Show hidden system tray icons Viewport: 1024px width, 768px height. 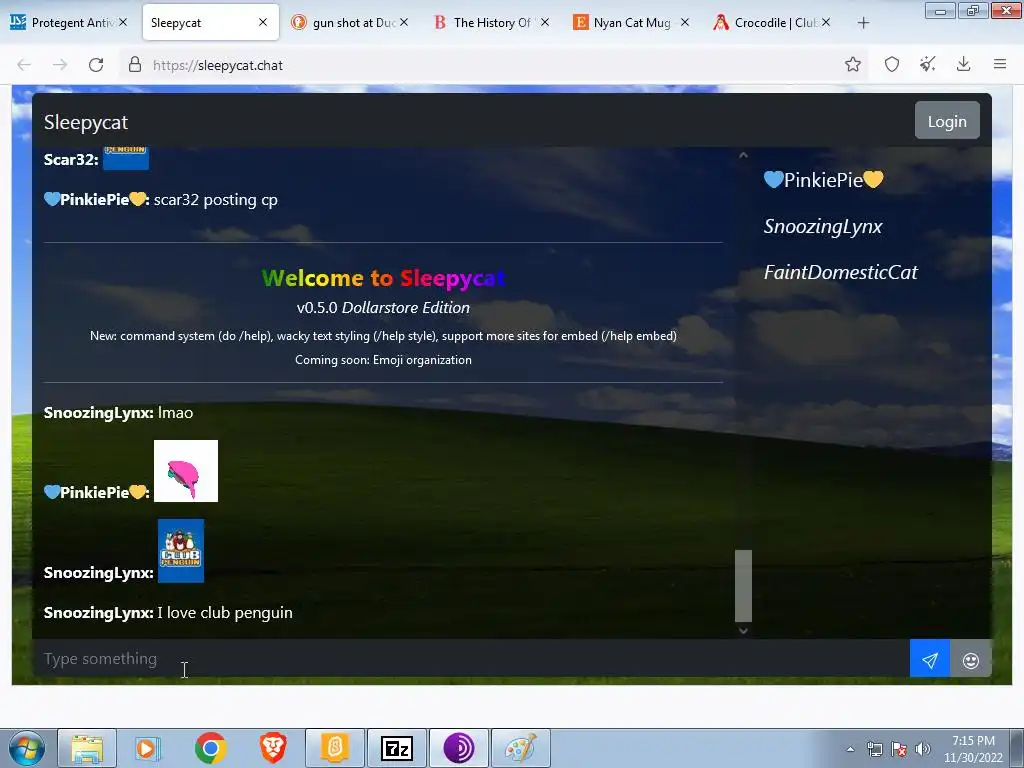tap(850, 749)
